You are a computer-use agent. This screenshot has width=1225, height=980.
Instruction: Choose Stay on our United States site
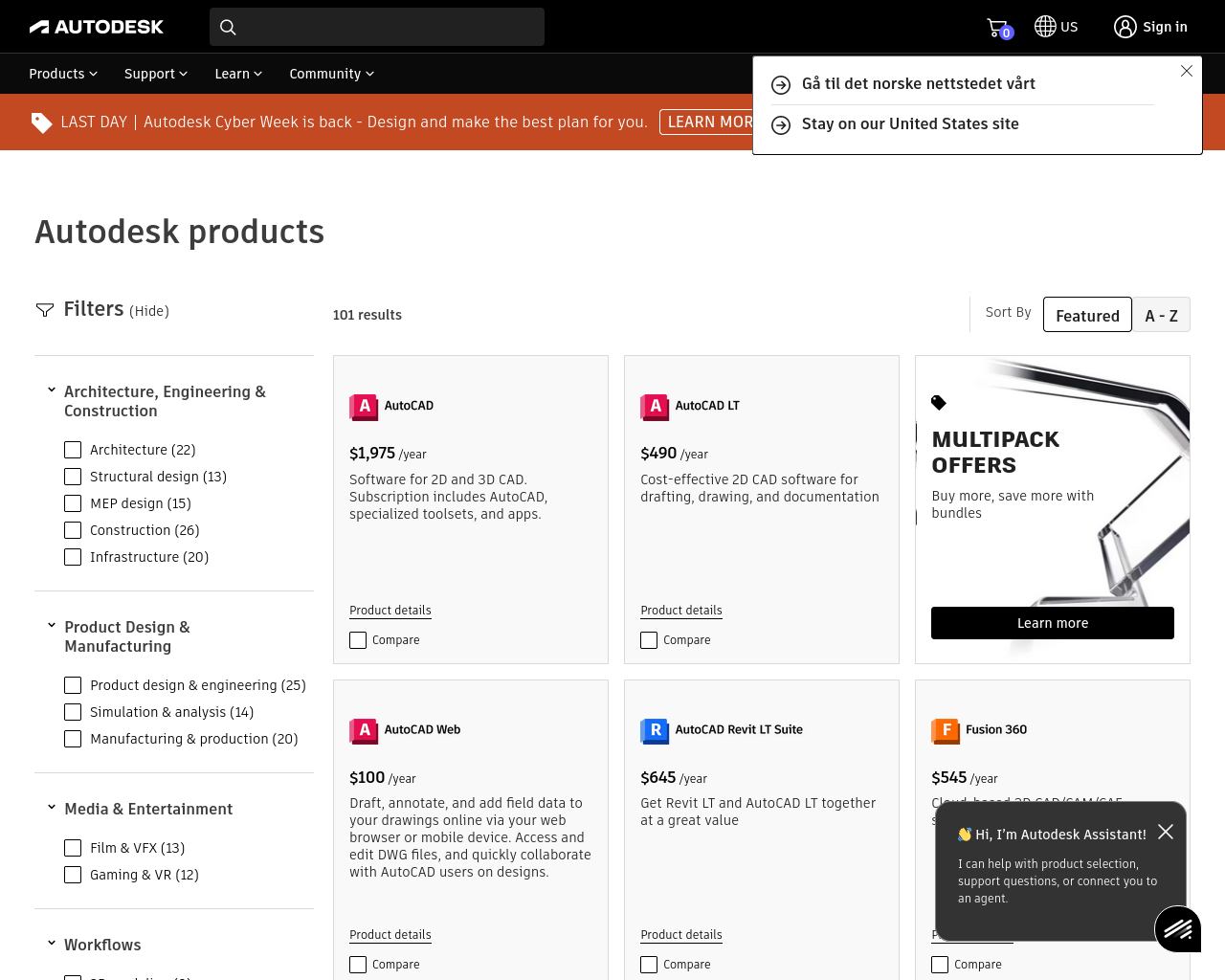point(909,124)
